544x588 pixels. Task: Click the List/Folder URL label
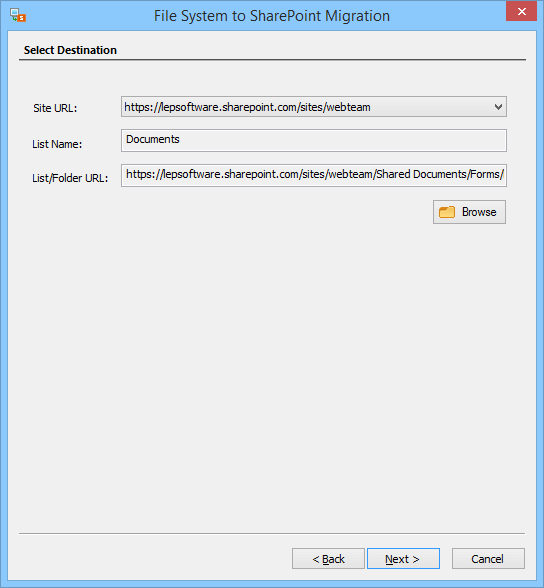point(70,178)
